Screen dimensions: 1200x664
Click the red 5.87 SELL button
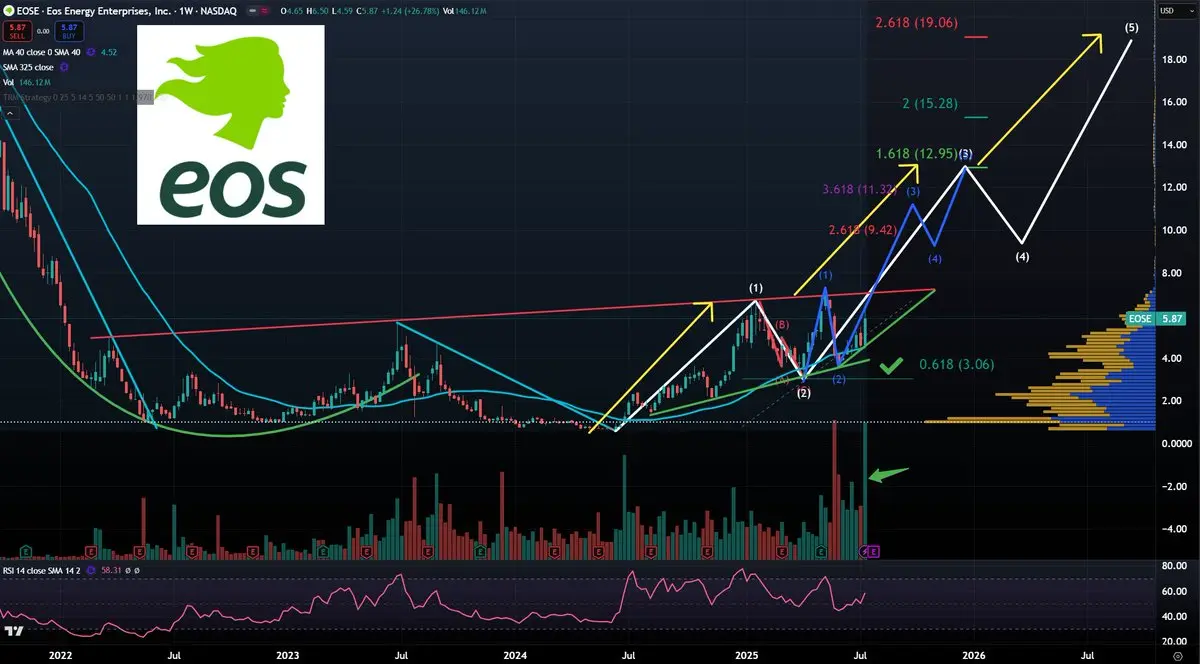(x=17, y=31)
